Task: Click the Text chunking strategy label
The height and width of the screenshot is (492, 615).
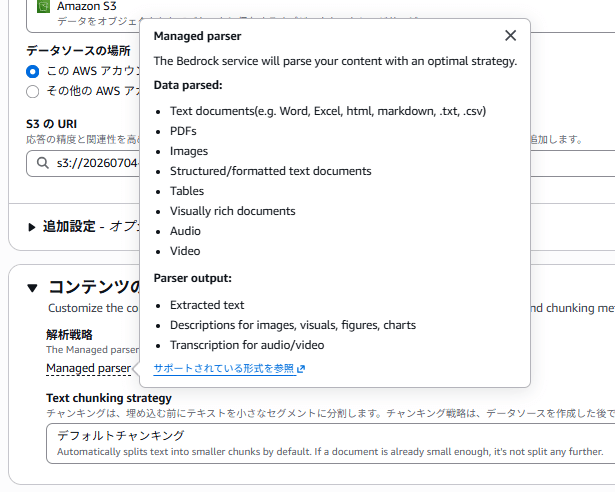Action: pyautogui.click(x=109, y=398)
